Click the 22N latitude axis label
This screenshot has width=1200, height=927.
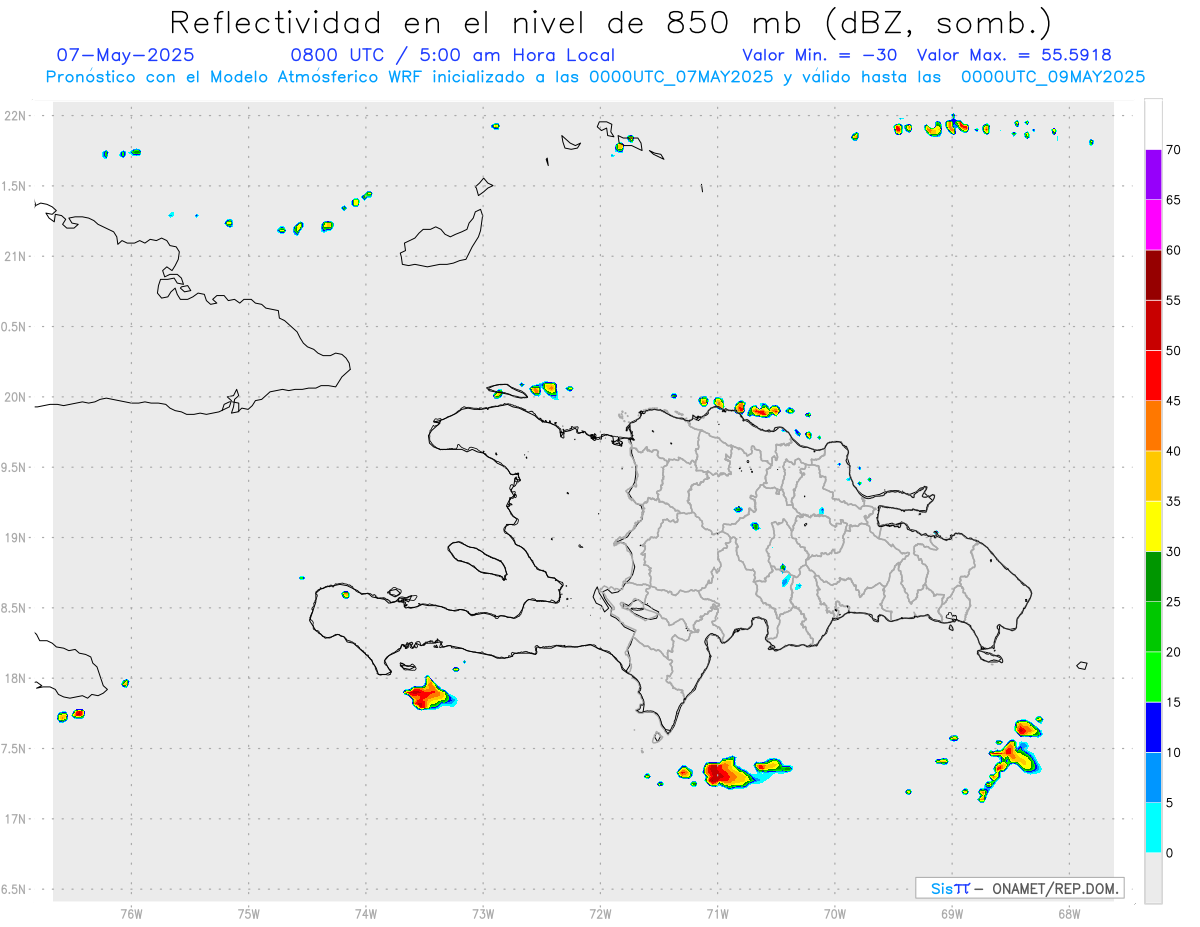[17, 116]
